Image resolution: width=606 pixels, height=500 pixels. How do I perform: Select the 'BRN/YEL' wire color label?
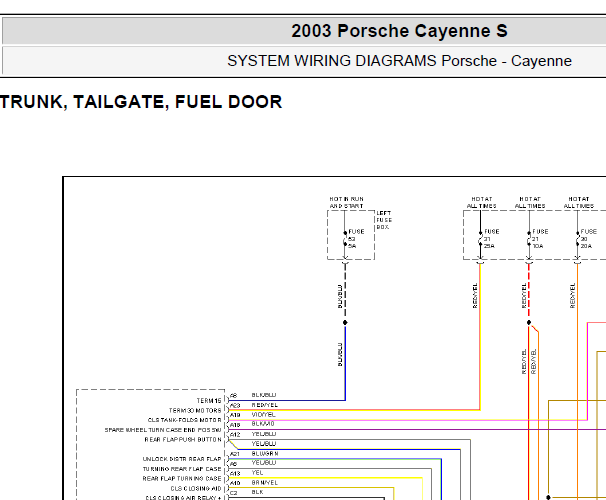pyautogui.click(x=265, y=483)
